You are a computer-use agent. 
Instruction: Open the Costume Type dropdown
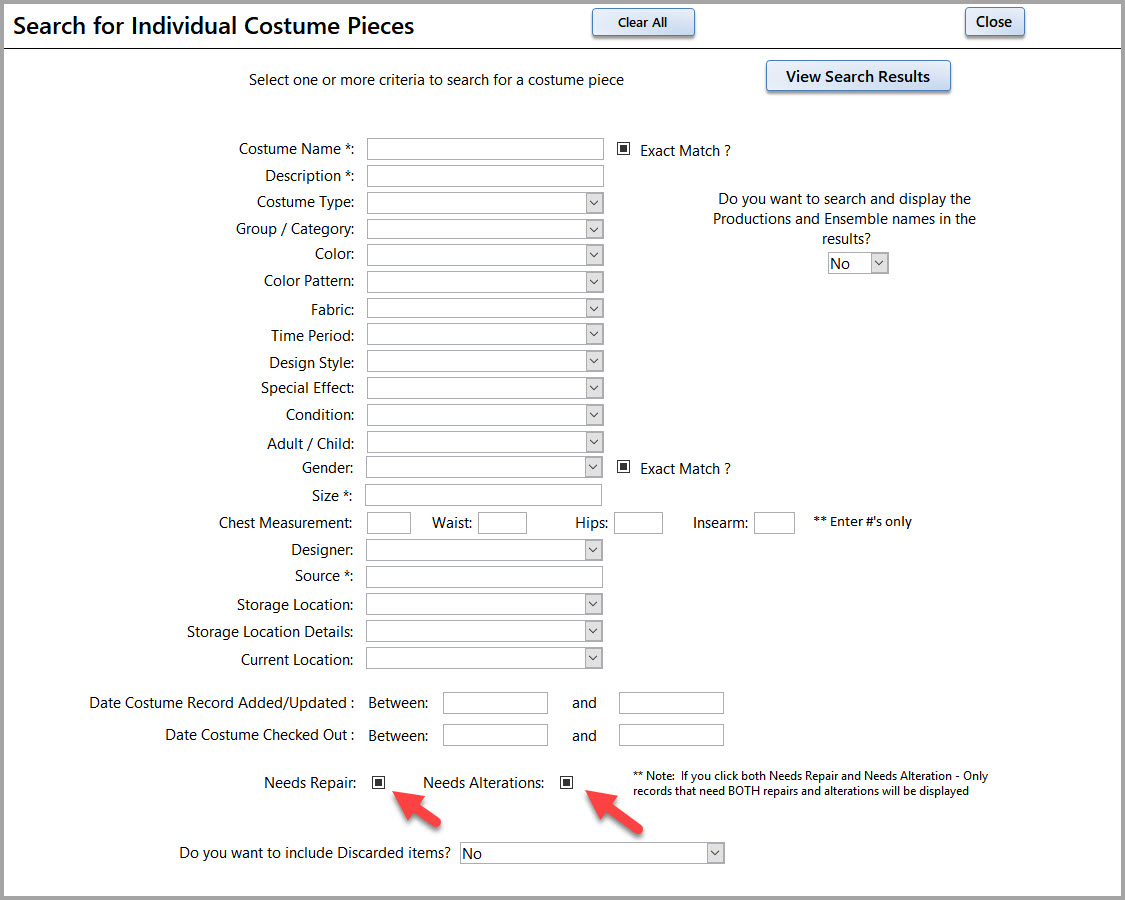594,203
